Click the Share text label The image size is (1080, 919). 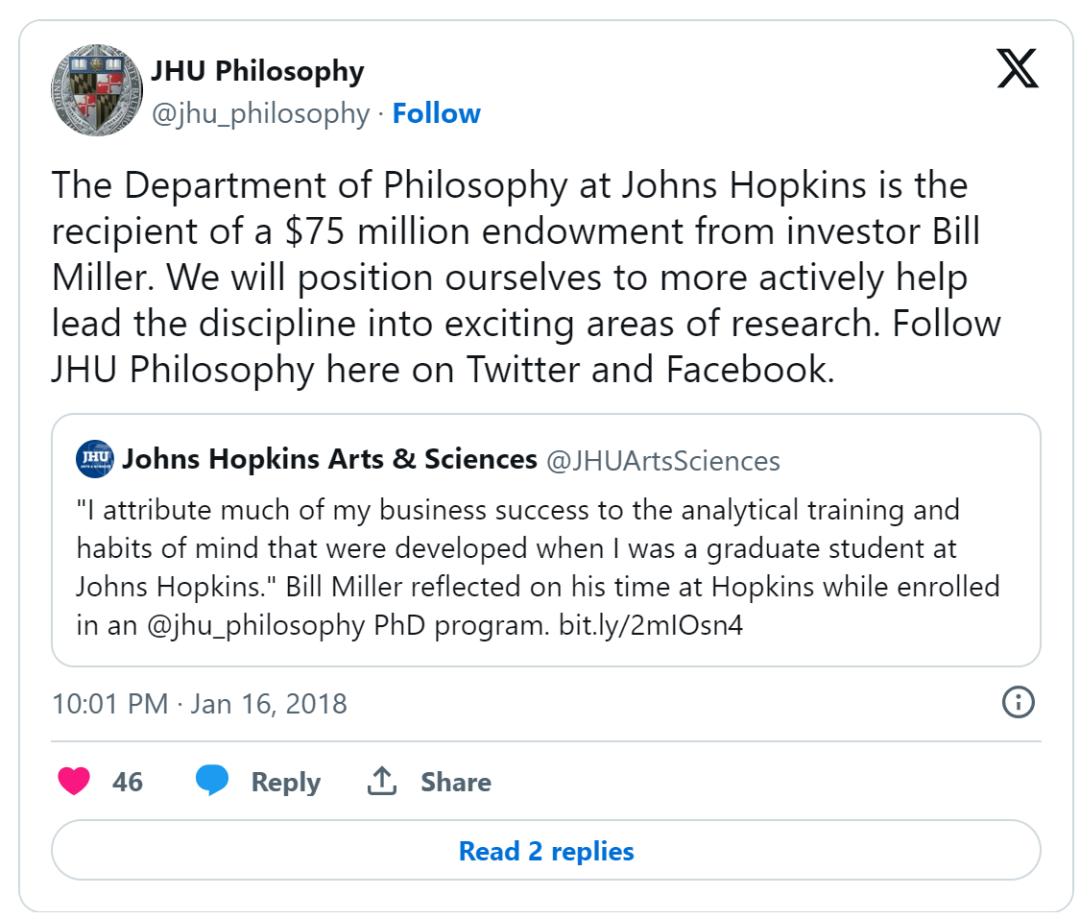pyautogui.click(x=455, y=782)
